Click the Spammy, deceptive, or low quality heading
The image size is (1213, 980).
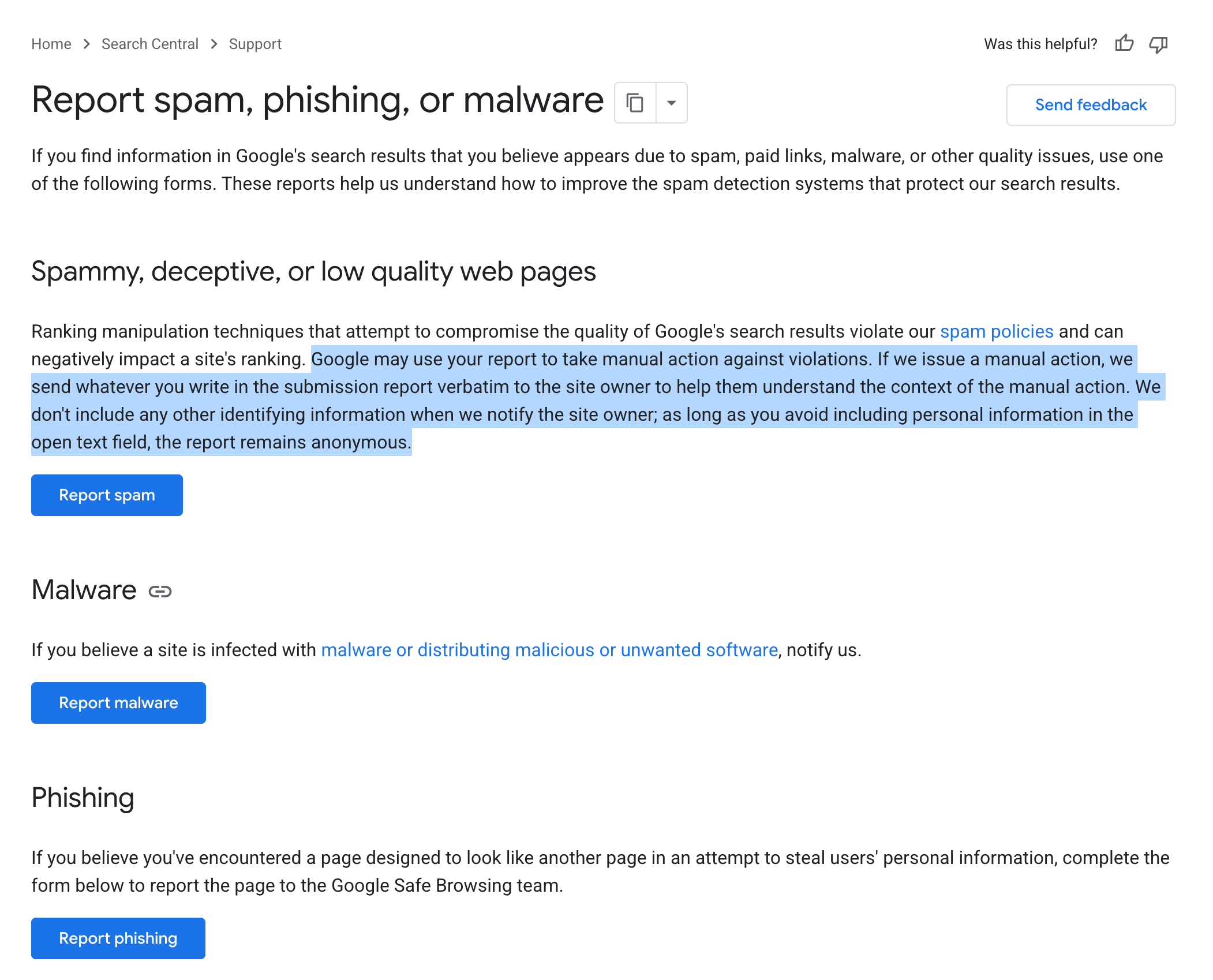click(x=314, y=271)
